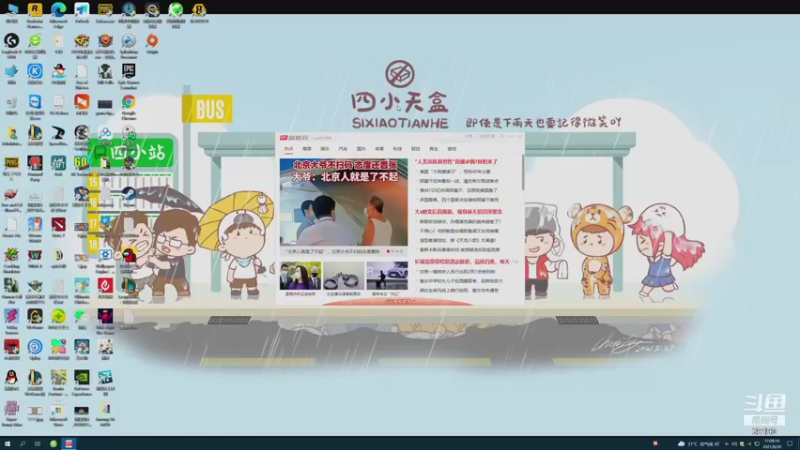Click the first red carousel dot under headline image
Screen dimensions: 800x450
pyautogui.click(x=388, y=252)
